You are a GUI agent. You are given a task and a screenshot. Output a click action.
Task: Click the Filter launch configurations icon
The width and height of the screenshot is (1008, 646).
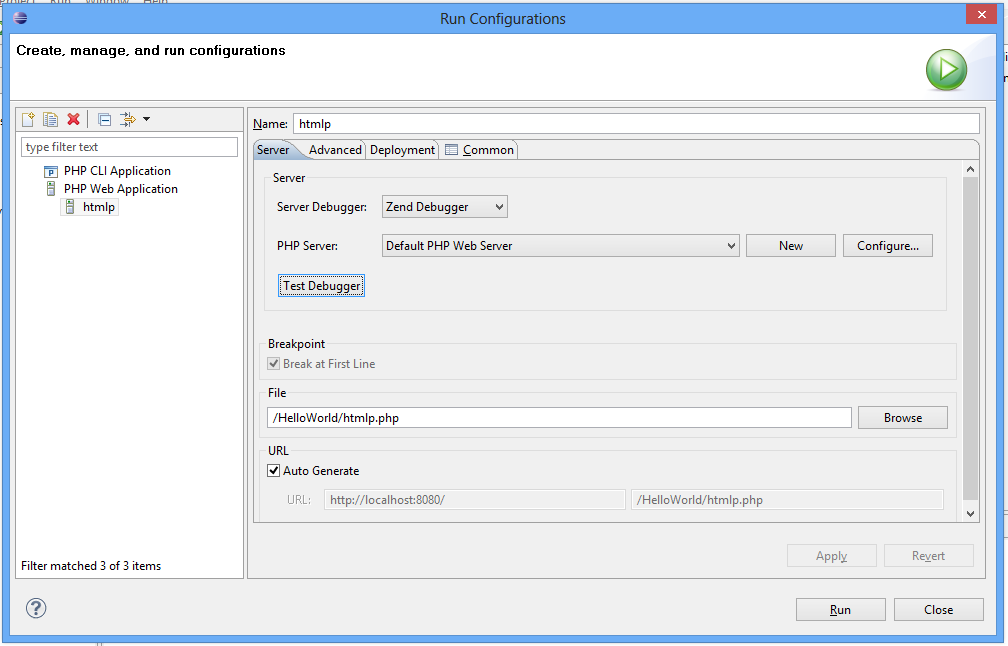click(x=127, y=119)
